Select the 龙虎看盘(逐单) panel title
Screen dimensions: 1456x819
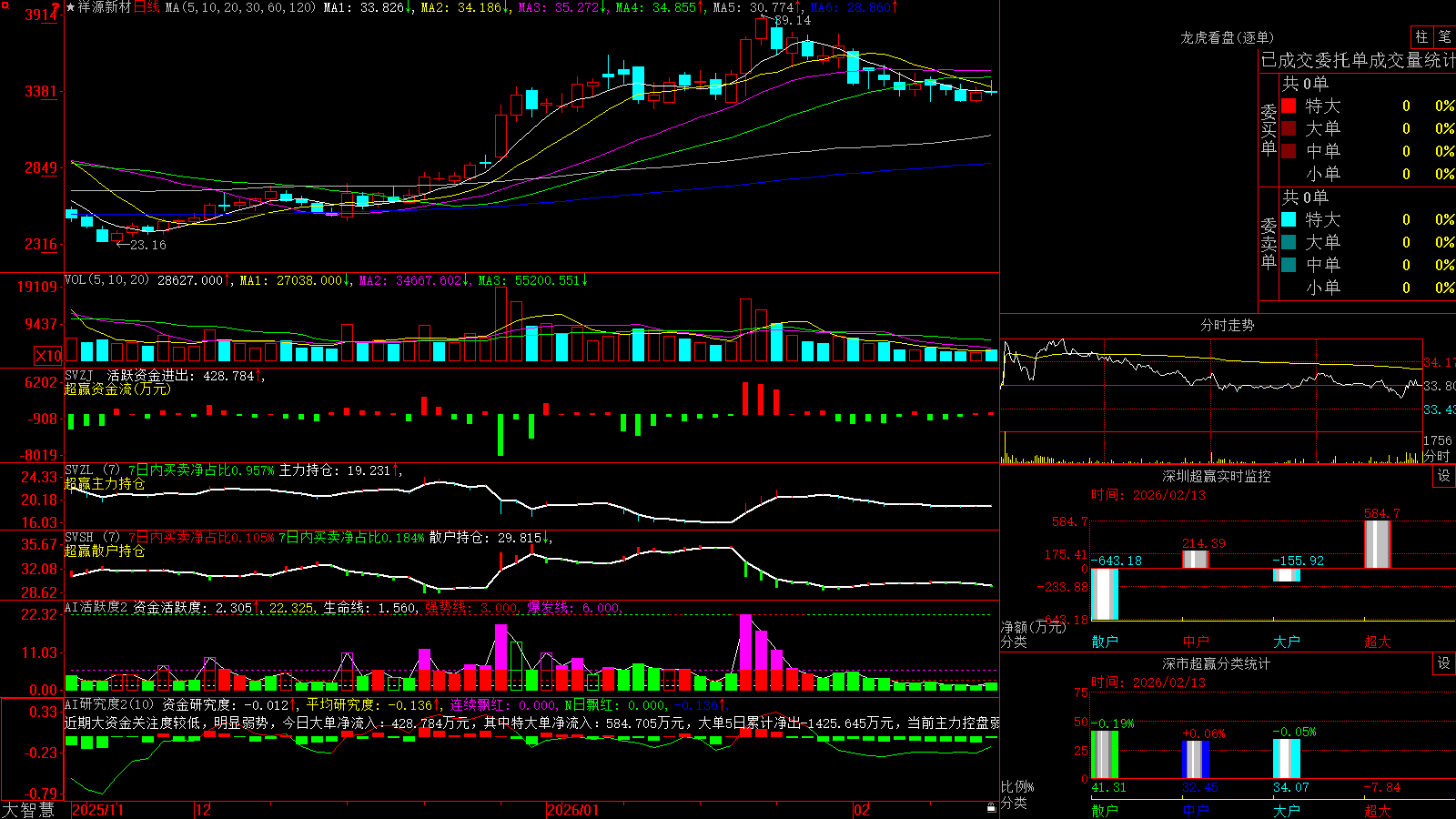click(x=1227, y=37)
